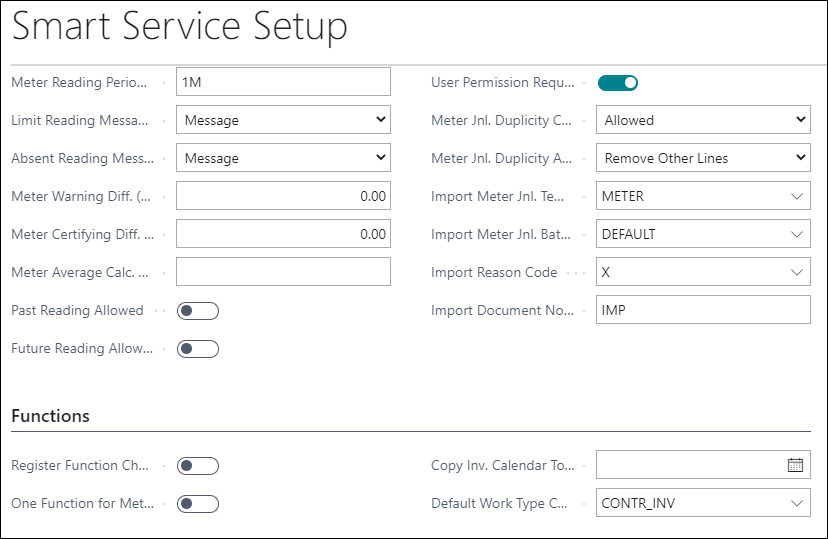Screen dimensions: 828x539
Task: Click the Import Document No. field with IMP
Action: tap(703, 310)
